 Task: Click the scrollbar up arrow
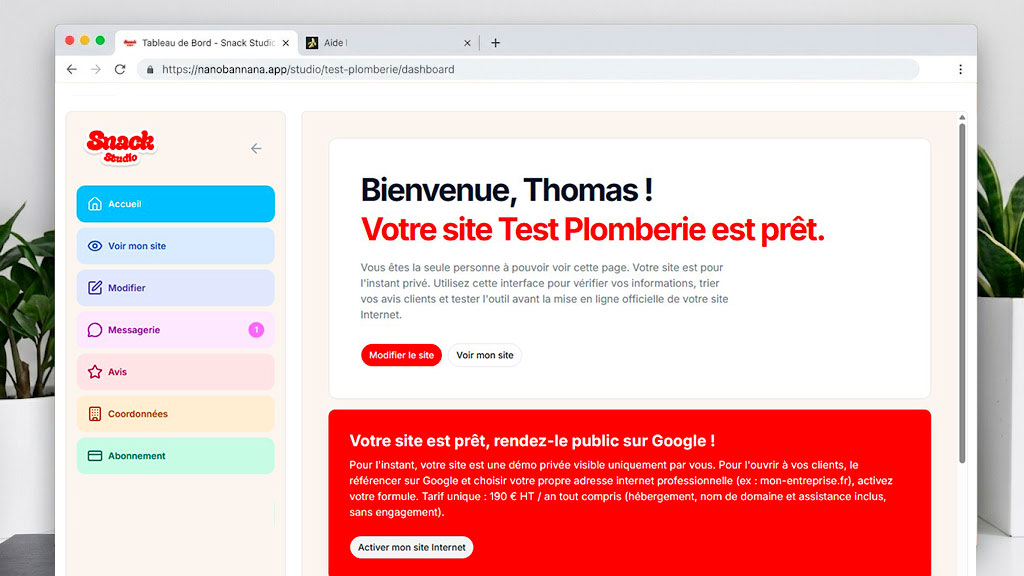[x=962, y=118]
